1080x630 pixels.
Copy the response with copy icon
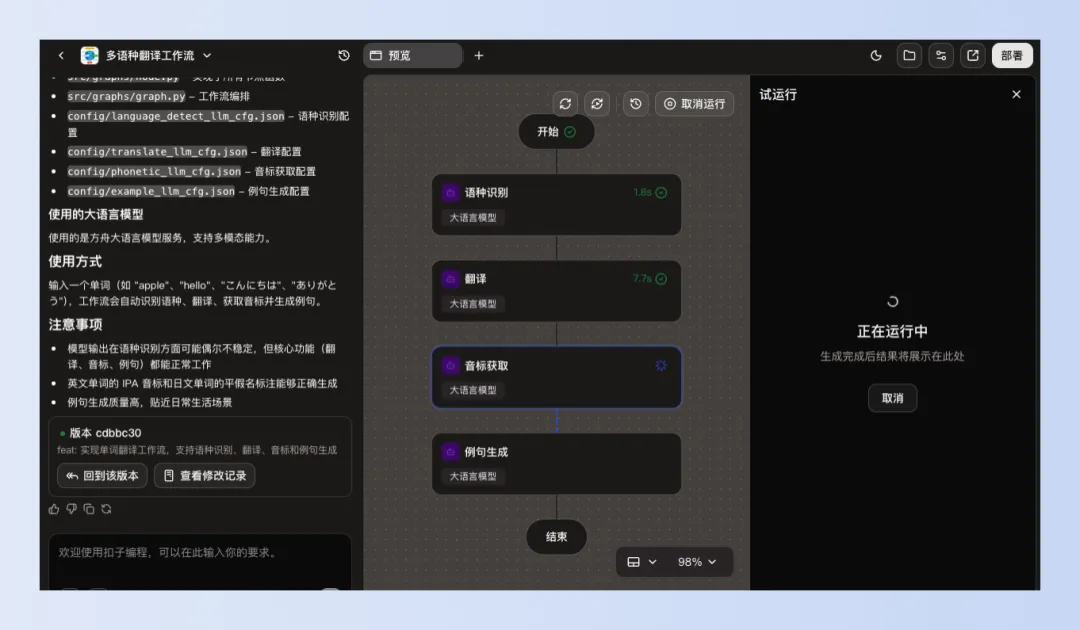pyautogui.click(x=89, y=509)
